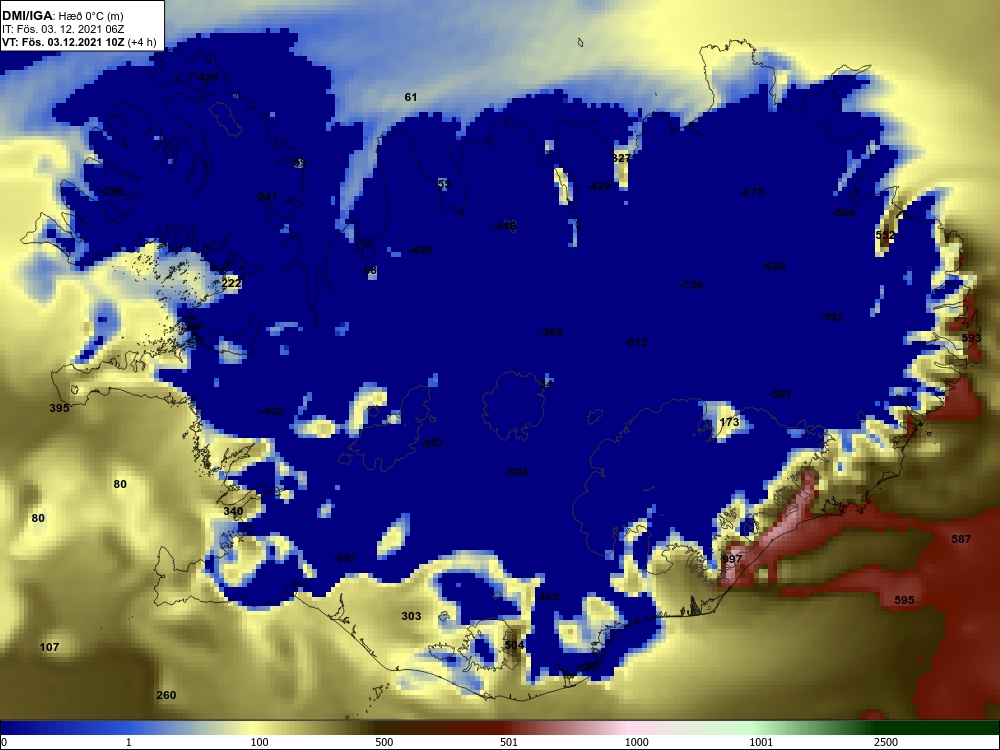Click the value 173 on the map
The width and height of the screenshot is (1000, 750).
(x=729, y=422)
